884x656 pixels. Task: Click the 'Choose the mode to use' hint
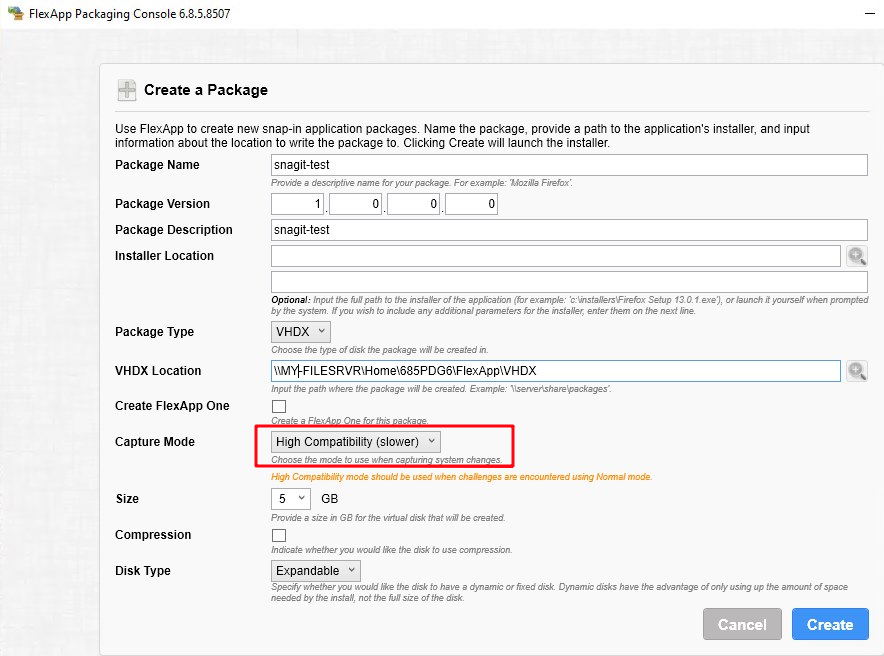tap(386, 460)
